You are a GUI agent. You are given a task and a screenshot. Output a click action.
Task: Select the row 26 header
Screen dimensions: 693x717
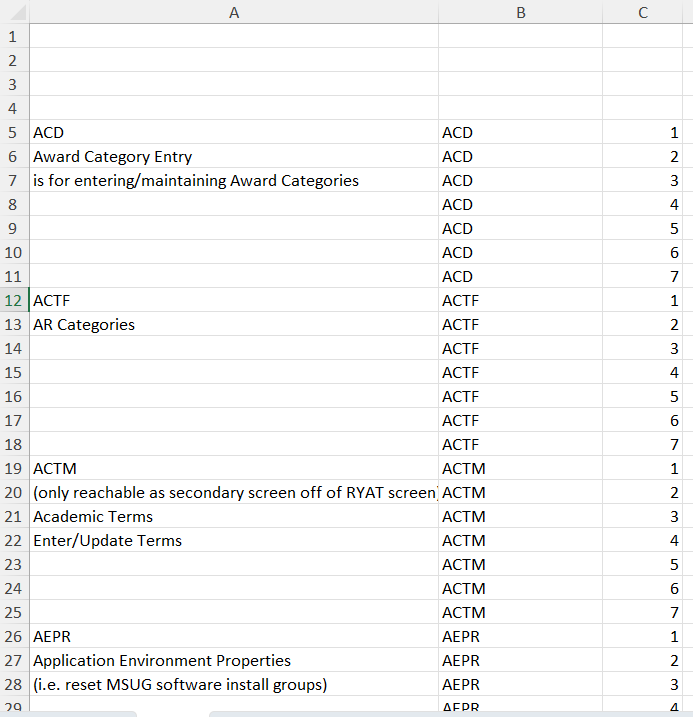tap(13, 636)
